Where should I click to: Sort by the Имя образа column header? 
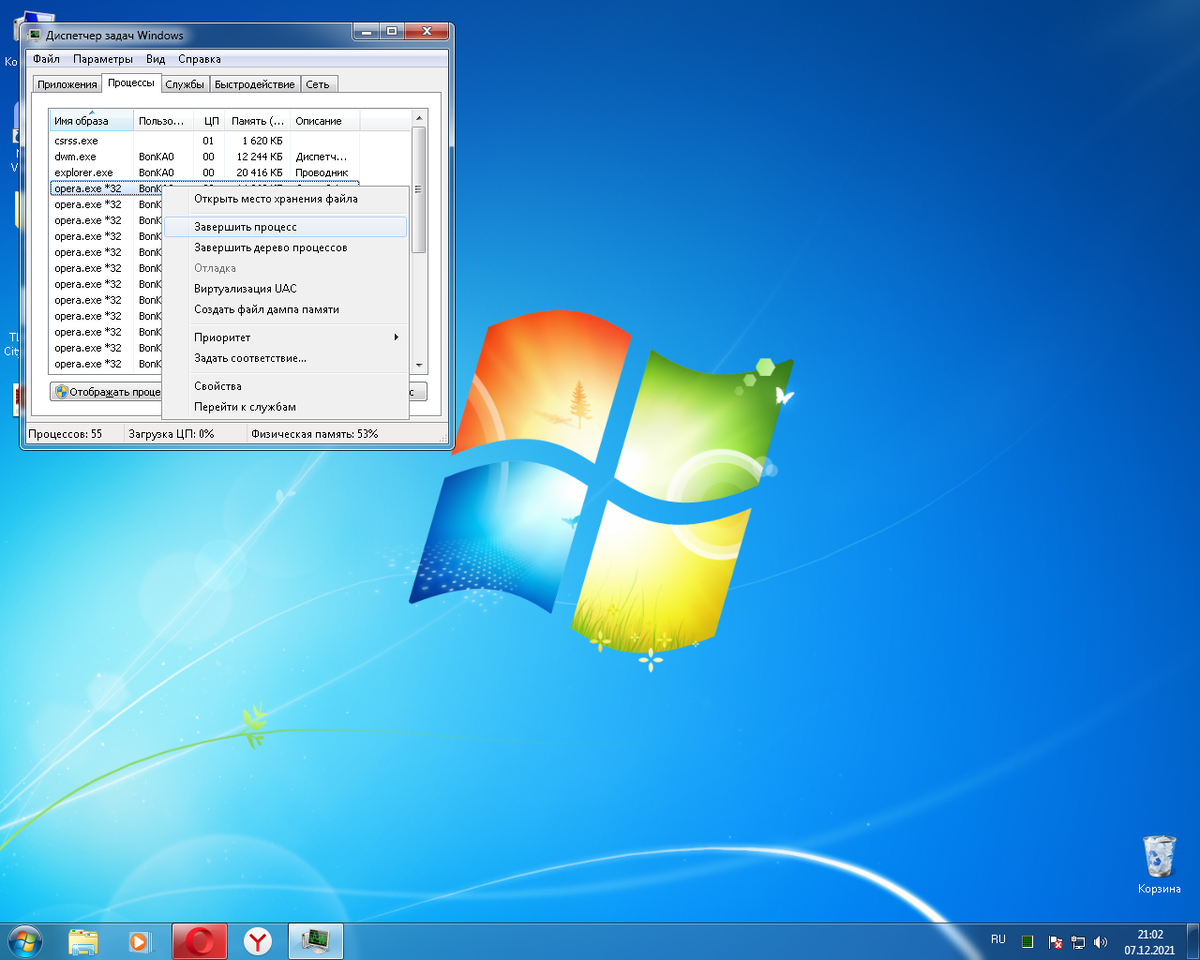tap(92, 121)
